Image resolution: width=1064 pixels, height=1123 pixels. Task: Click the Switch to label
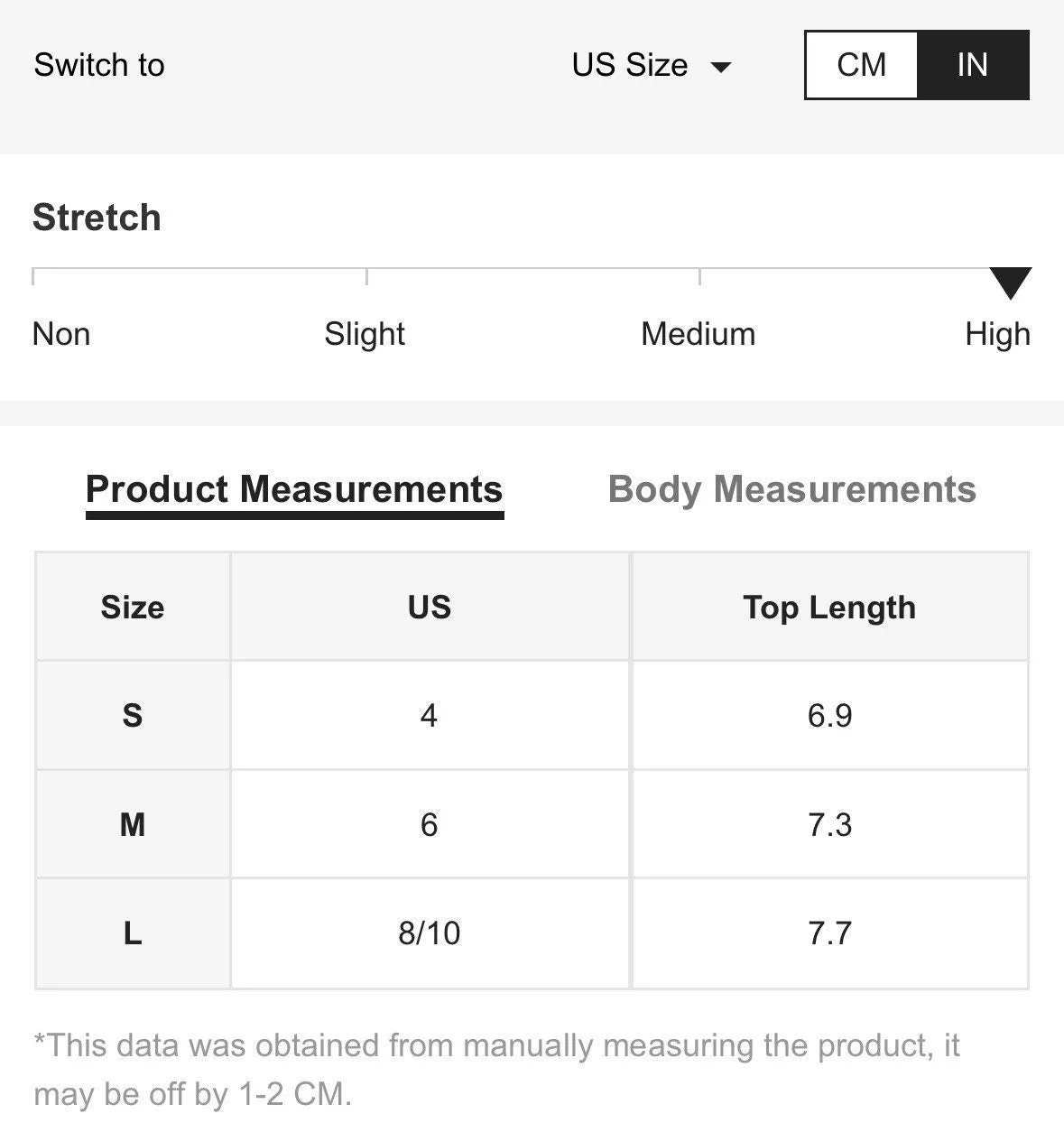pyautogui.click(x=99, y=65)
